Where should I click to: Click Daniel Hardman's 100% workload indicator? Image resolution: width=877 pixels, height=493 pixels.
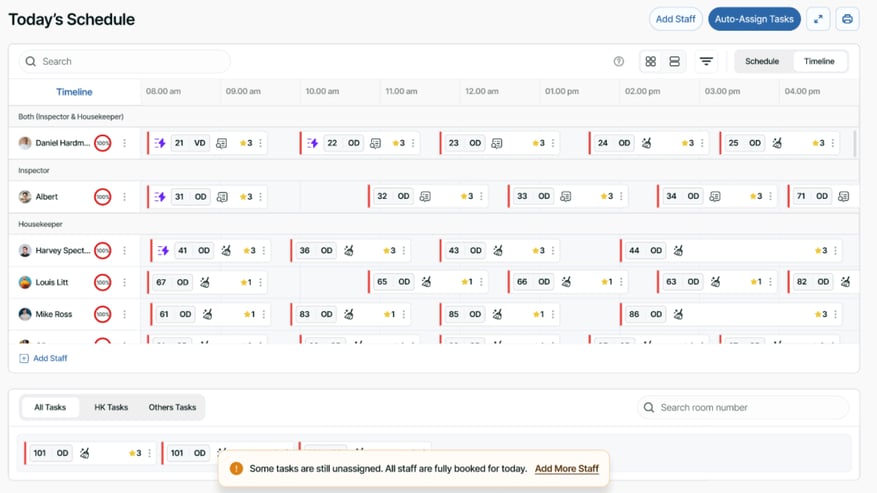(x=103, y=143)
